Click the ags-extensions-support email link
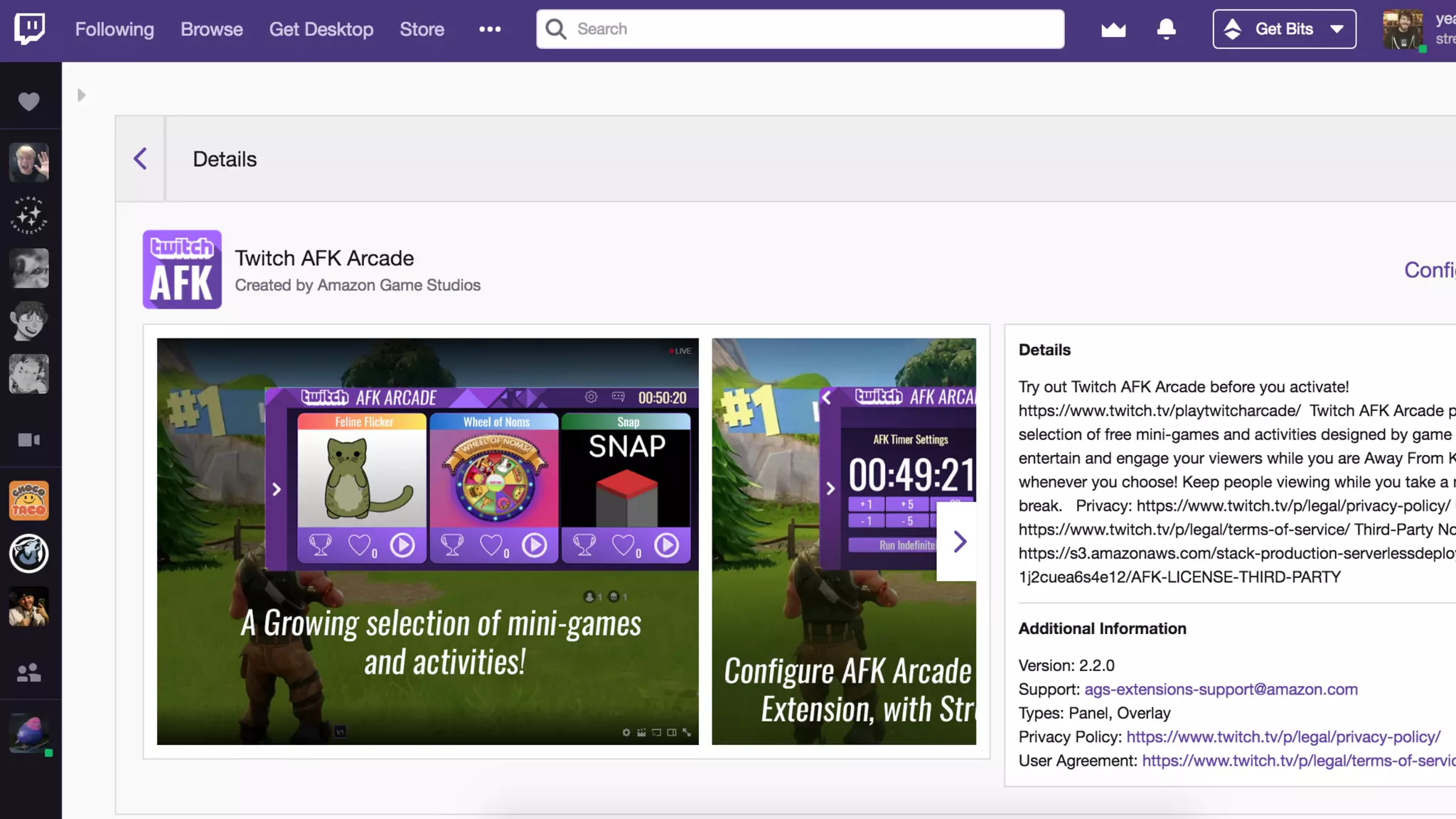The height and width of the screenshot is (819, 1456). [x=1221, y=689]
